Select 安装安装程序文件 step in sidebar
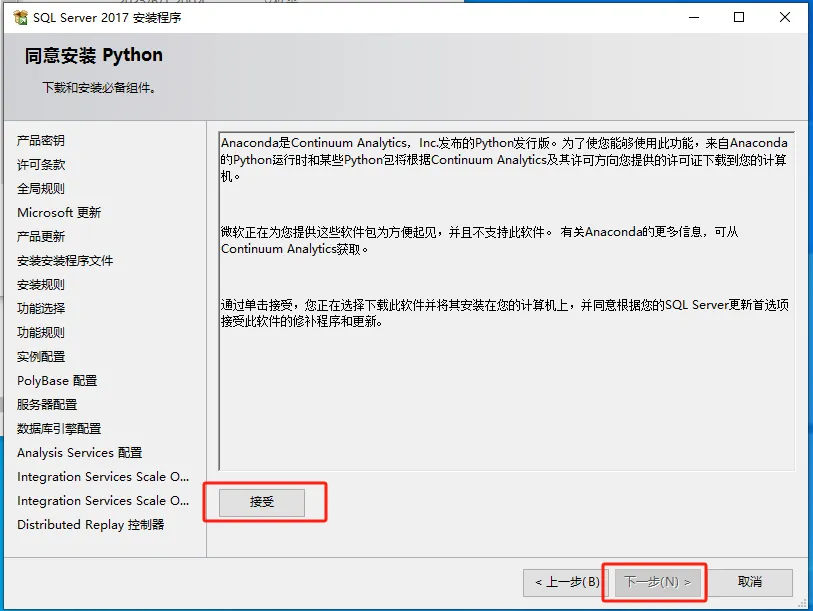Screen dimensions: 813x611 pos(65,260)
